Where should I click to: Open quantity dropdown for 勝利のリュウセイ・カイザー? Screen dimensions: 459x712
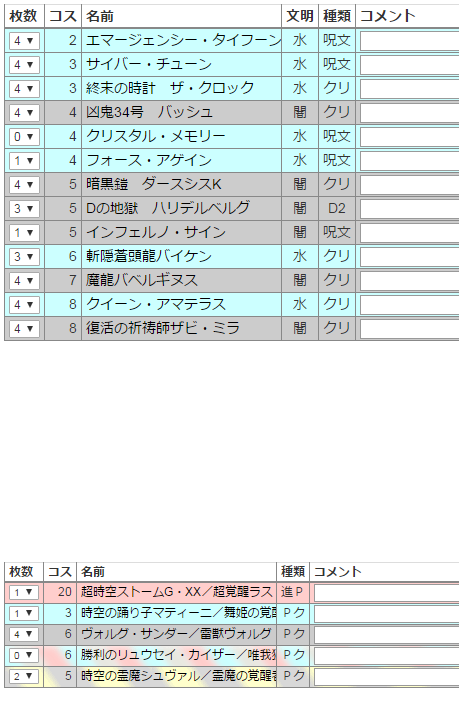coord(24,656)
